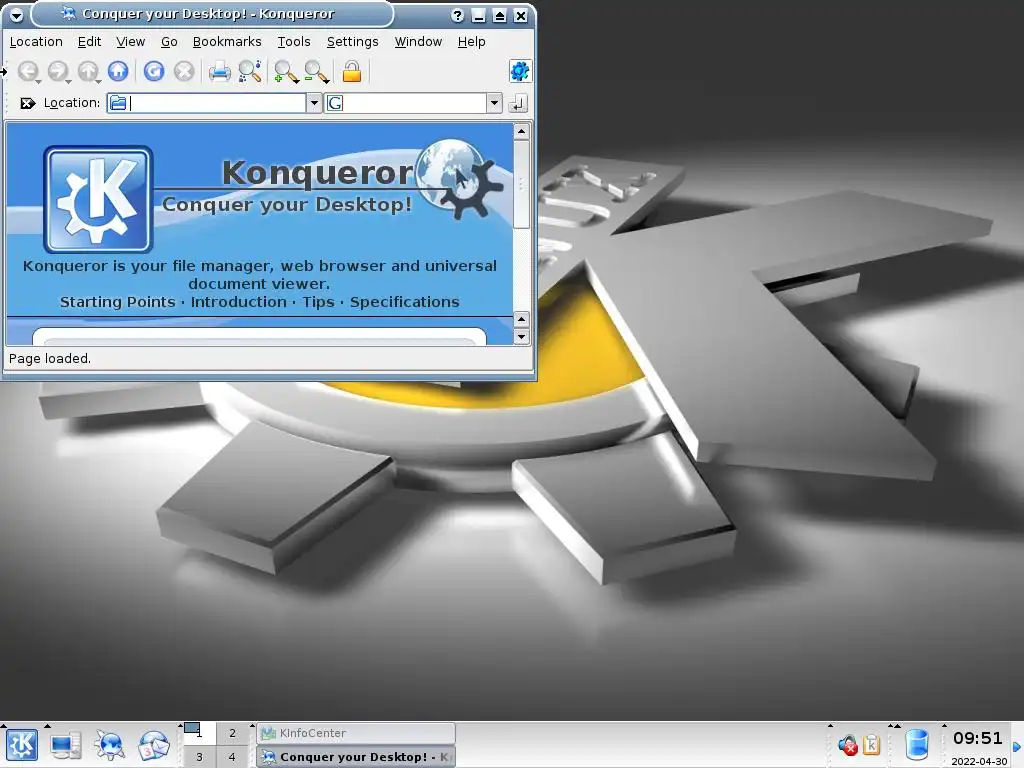Open the Settings menu
Screen dimensions: 1024x768
353,42
